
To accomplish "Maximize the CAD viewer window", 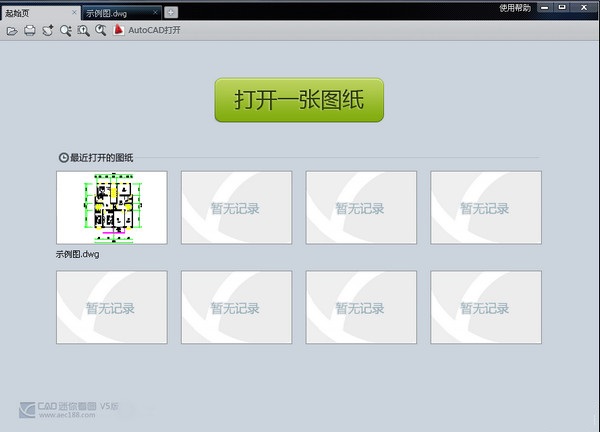I will point(562,7).
